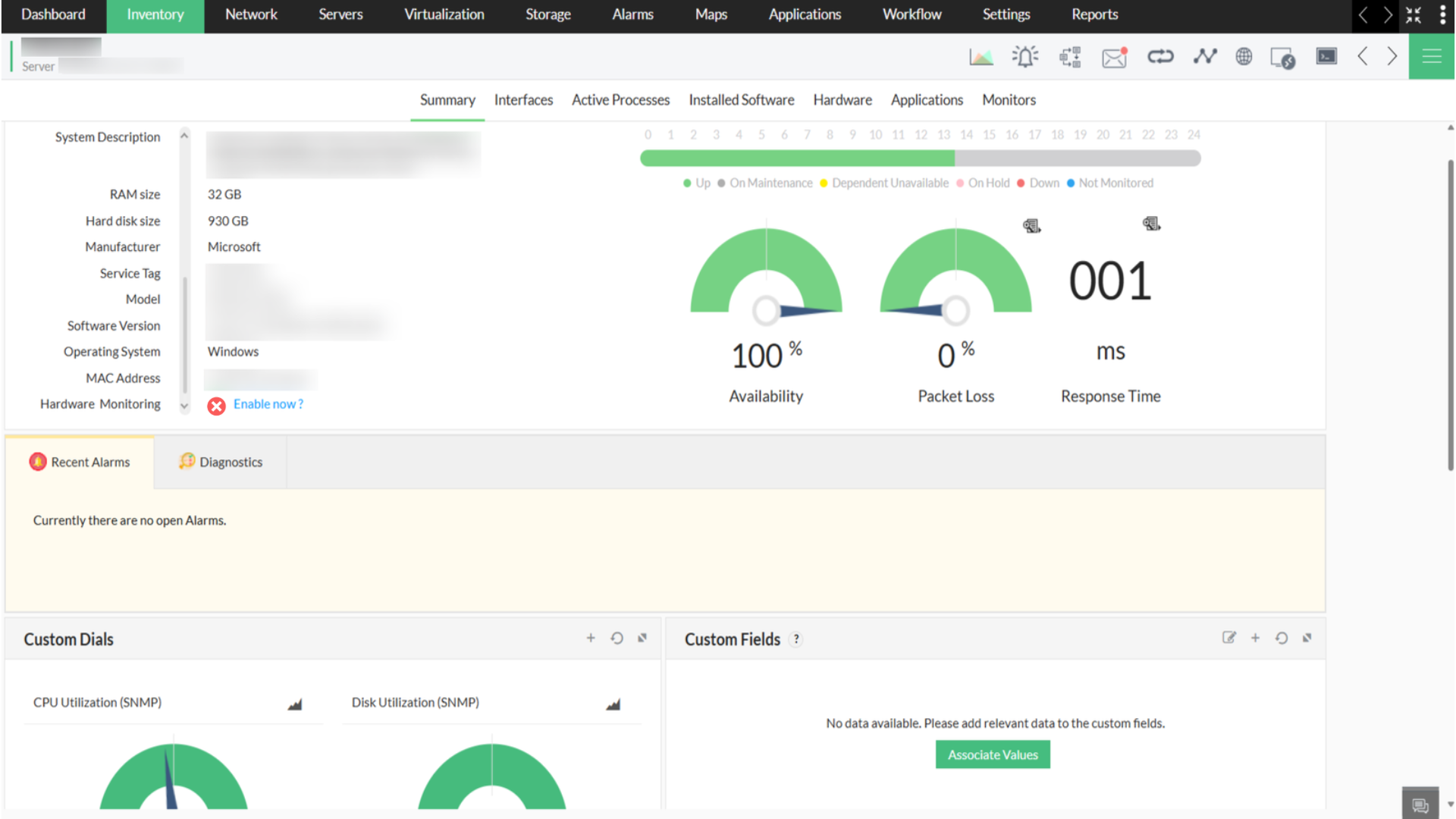Click the remote desktop monitor icon
The image size is (1456, 819).
click(x=1282, y=58)
